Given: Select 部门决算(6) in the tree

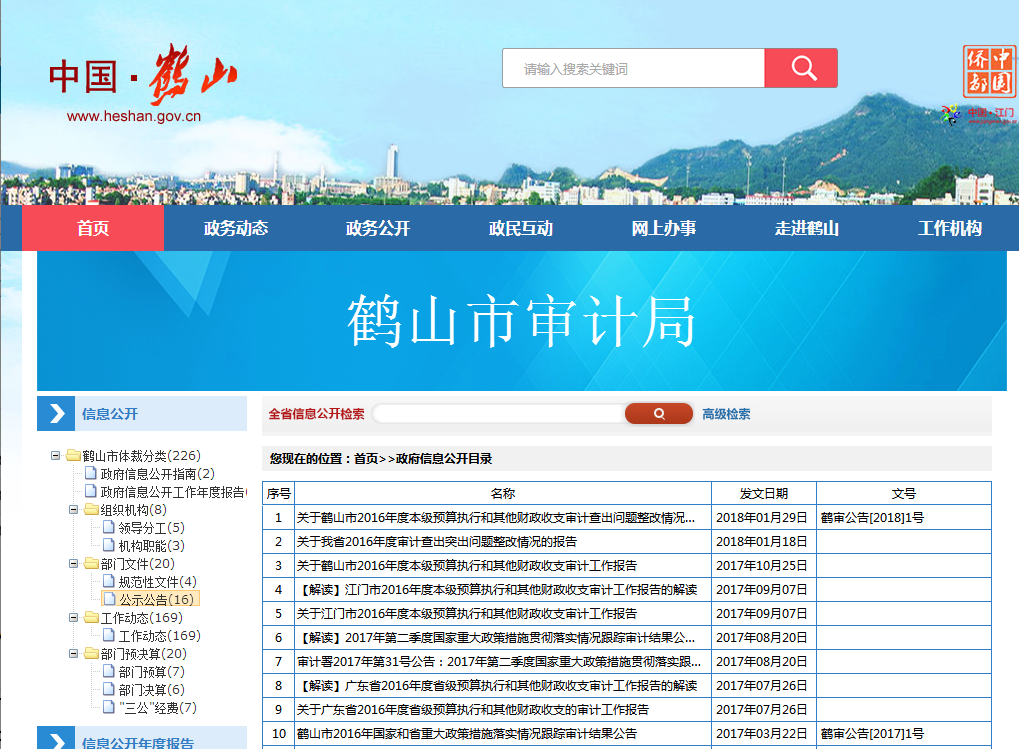Looking at the screenshot, I should tap(151, 690).
